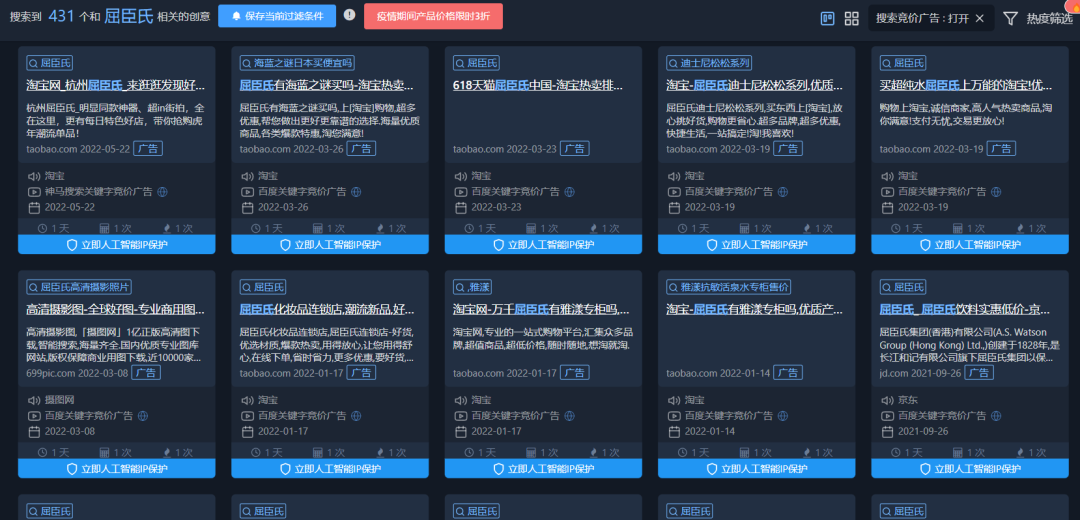Click the 摄图网 advertiser name

tap(59, 399)
